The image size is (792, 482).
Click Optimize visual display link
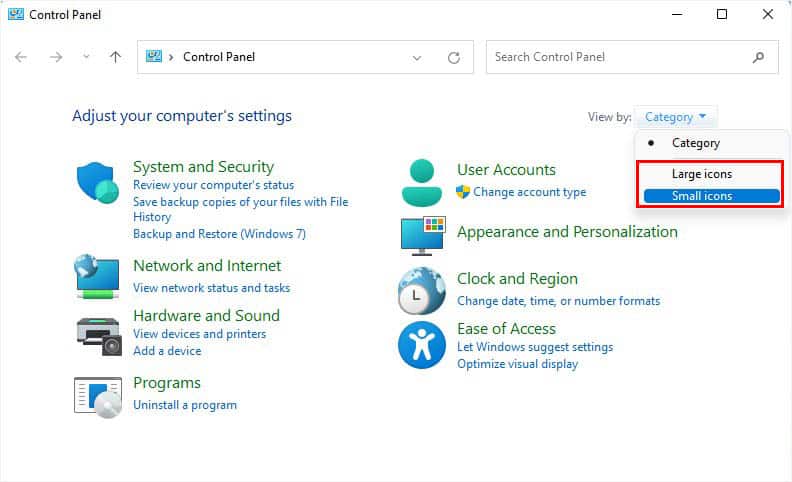pos(517,364)
